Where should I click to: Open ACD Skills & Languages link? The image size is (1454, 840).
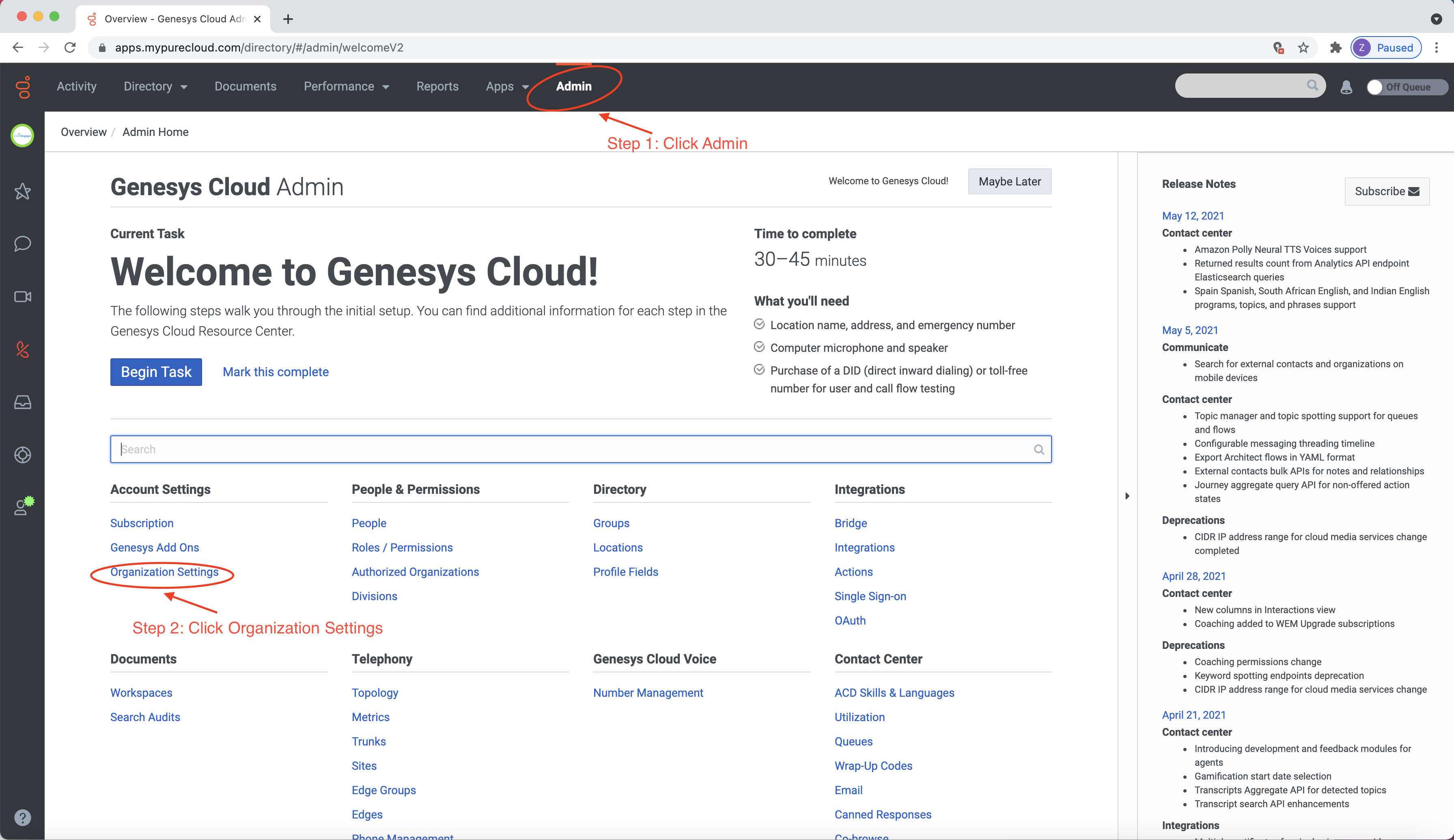pos(894,693)
